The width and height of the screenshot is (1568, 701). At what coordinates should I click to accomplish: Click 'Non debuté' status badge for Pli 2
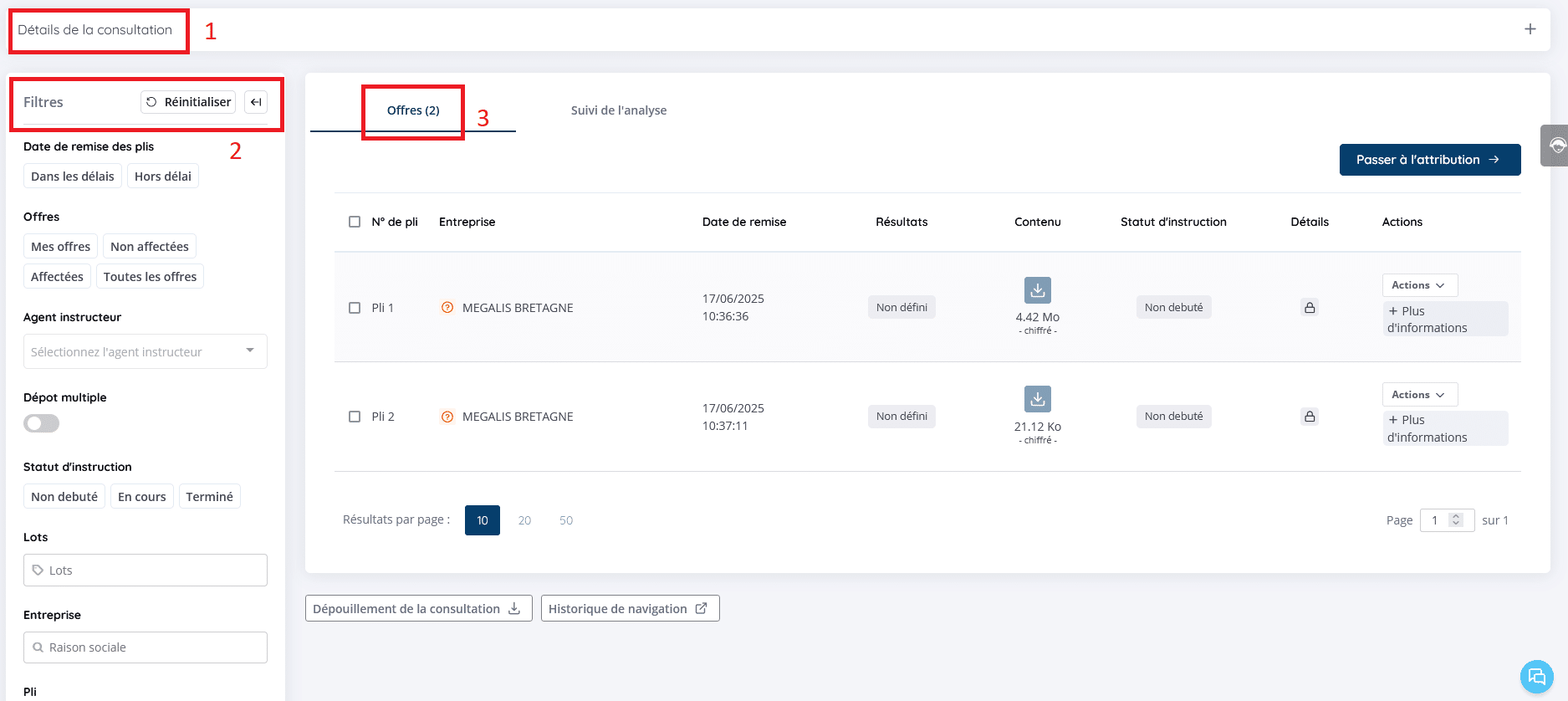tap(1173, 417)
